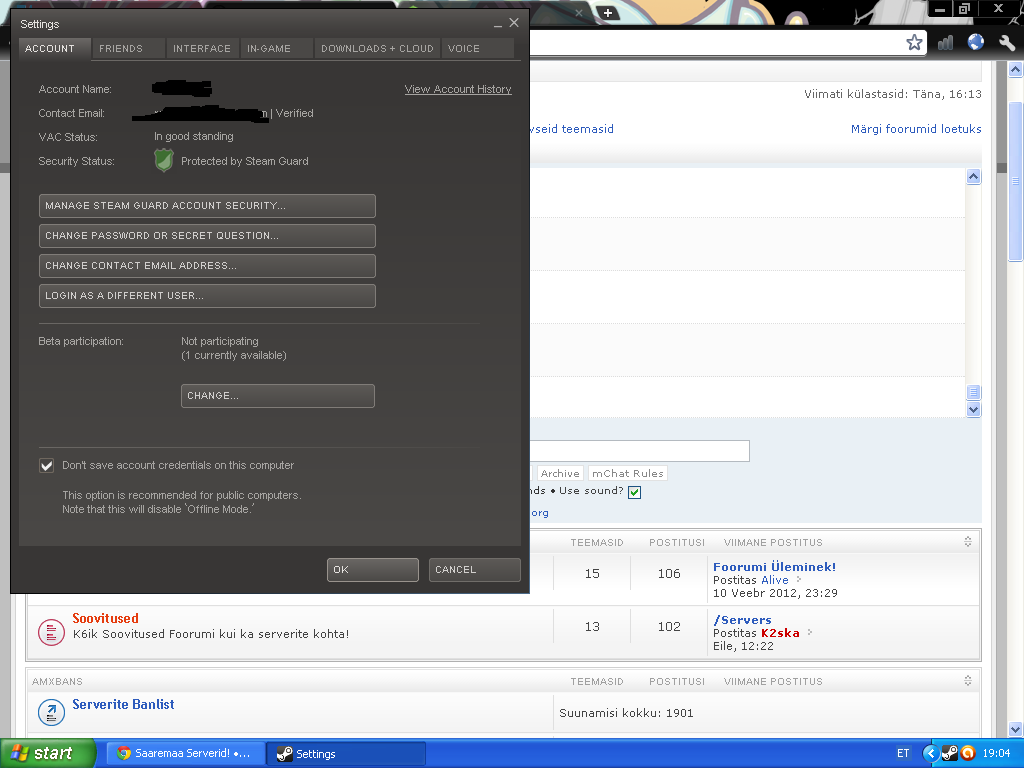The image size is (1024, 768).
Task: Click the text 'Suunamisi kokku: 1901'
Action: pyautogui.click(x=626, y=712)
